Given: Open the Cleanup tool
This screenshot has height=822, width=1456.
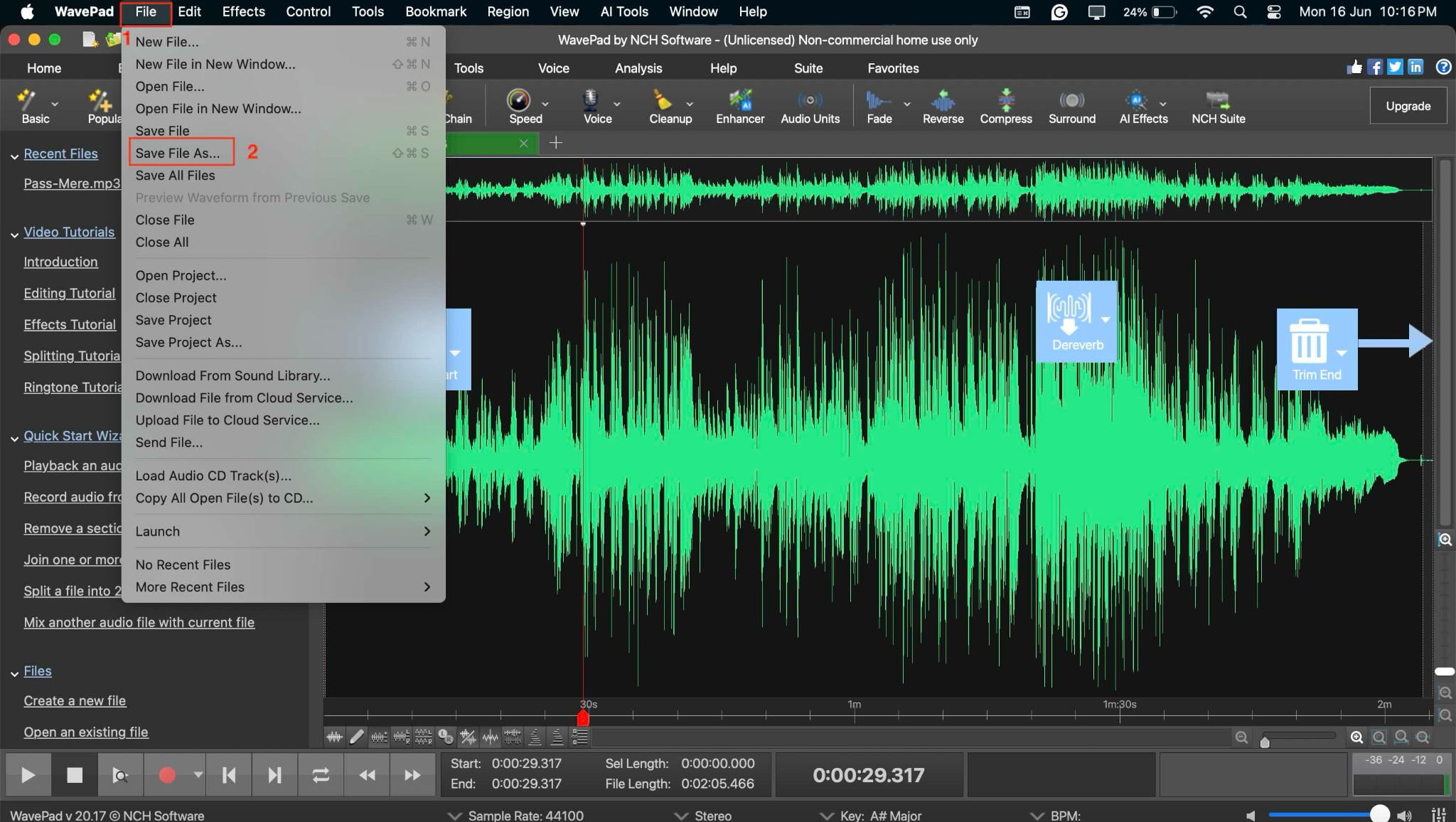Looking at the screenshot, I should (x=670, y=106).
